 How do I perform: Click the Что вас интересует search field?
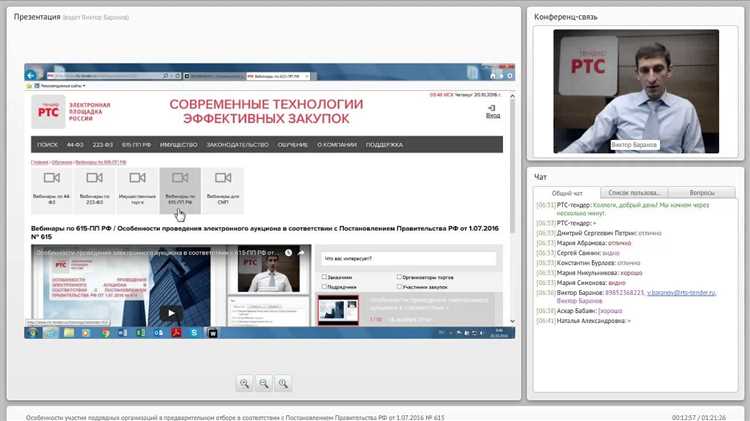tap(408, 258)
